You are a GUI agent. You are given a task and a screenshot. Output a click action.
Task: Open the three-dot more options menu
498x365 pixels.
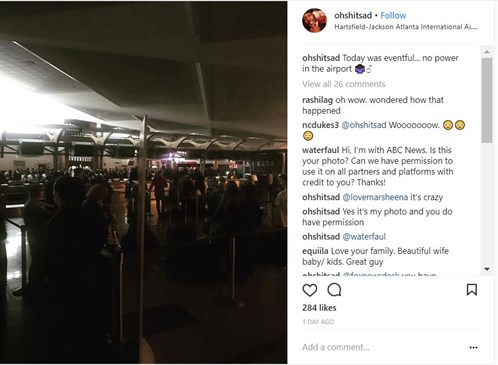pyautogui.click(x=473, y=347)
